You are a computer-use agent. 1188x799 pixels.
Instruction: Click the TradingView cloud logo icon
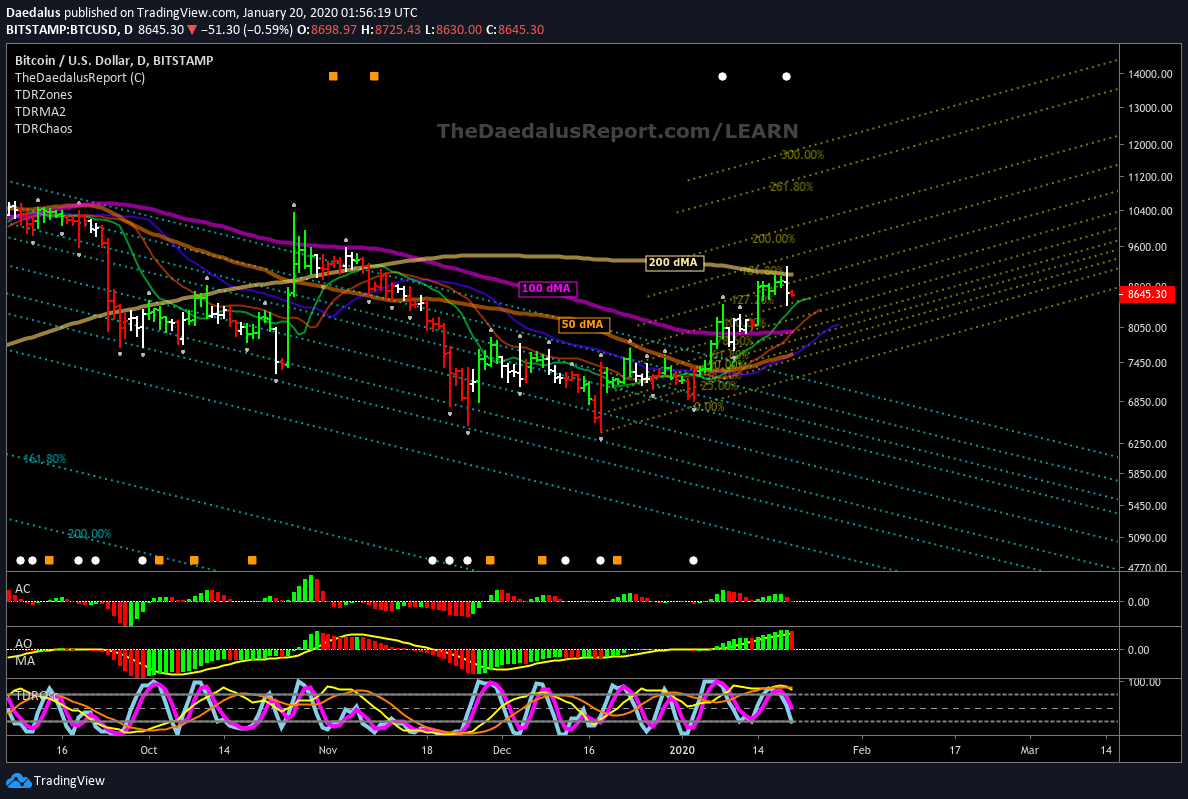[18, 781]
